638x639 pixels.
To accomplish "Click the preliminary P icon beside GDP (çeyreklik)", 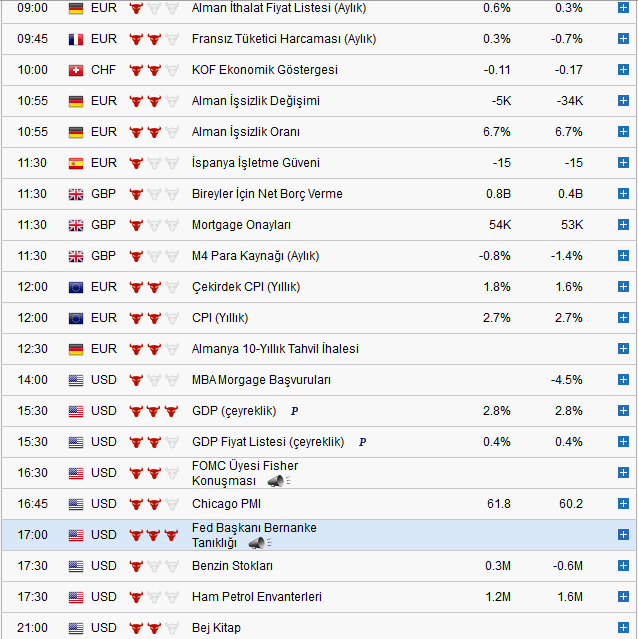I will 294,411.
